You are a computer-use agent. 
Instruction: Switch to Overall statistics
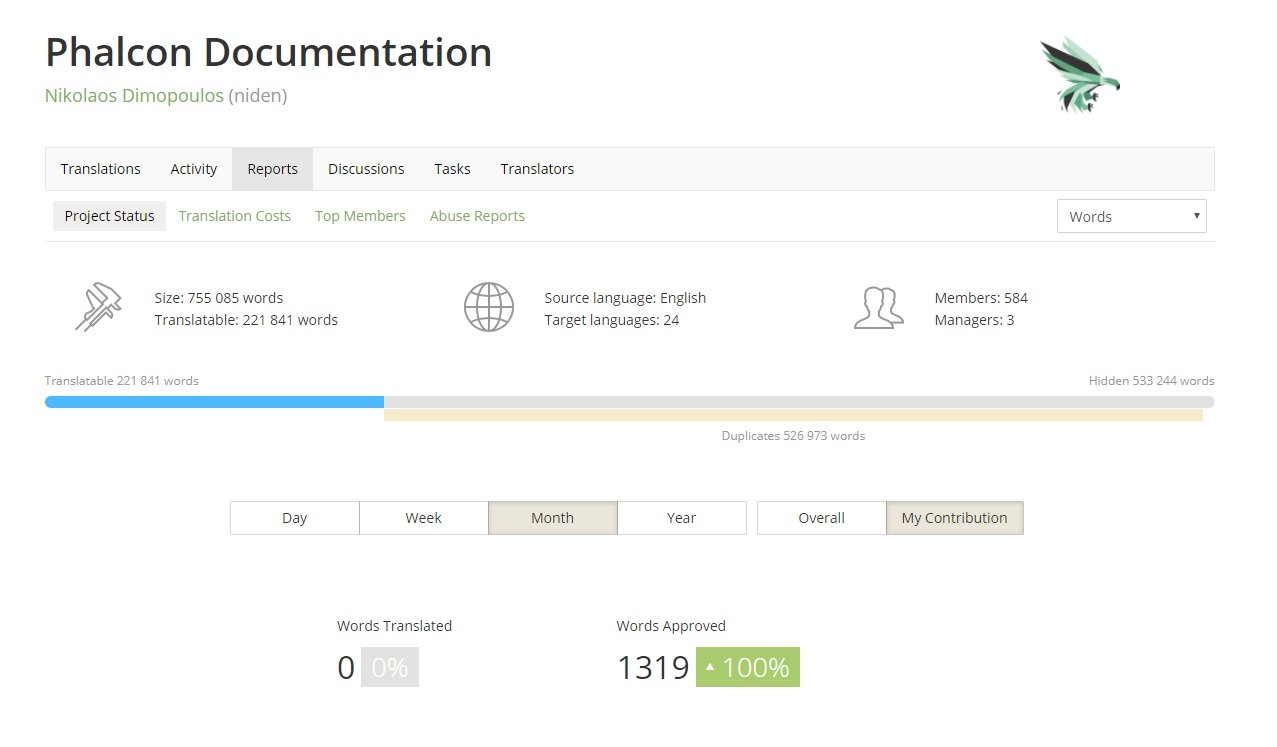tap(821, 518)
